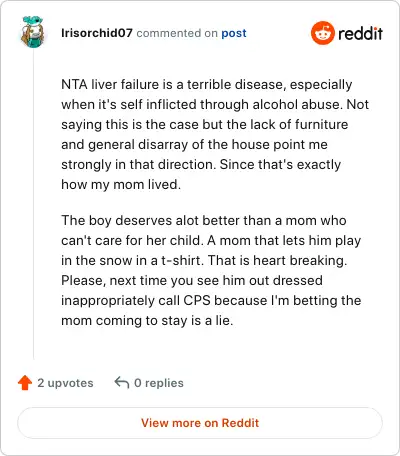
Task: Click the Reddit snoo logo icon
Action: (x=322, y=33)
